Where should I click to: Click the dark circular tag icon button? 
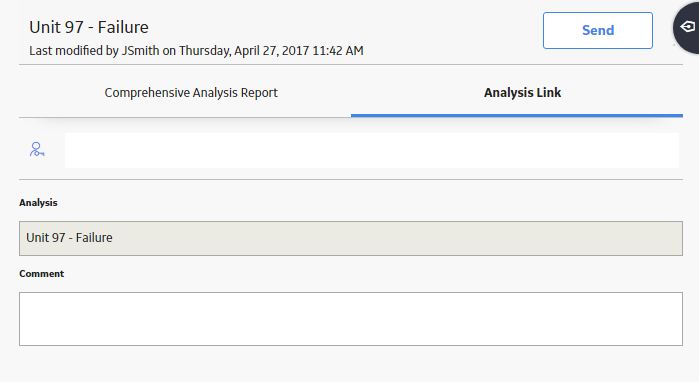(687, 27)
